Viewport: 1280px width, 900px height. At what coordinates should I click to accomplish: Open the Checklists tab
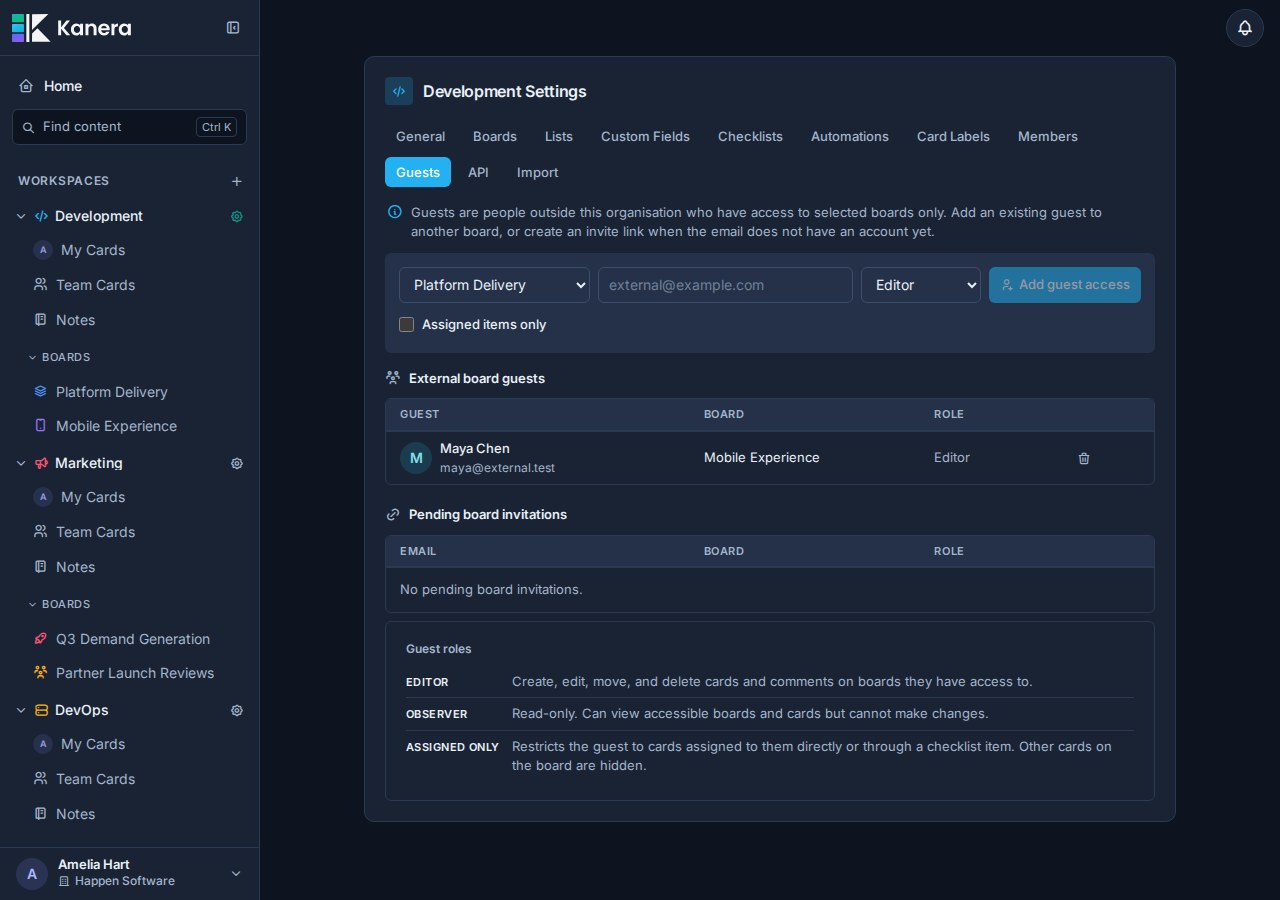[x=750, y=136]
